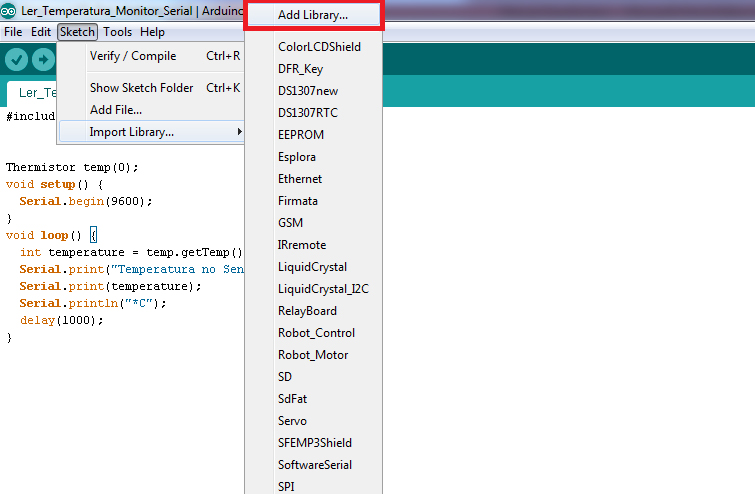Select the LiquidCrystal library entry

click(313, 267)
